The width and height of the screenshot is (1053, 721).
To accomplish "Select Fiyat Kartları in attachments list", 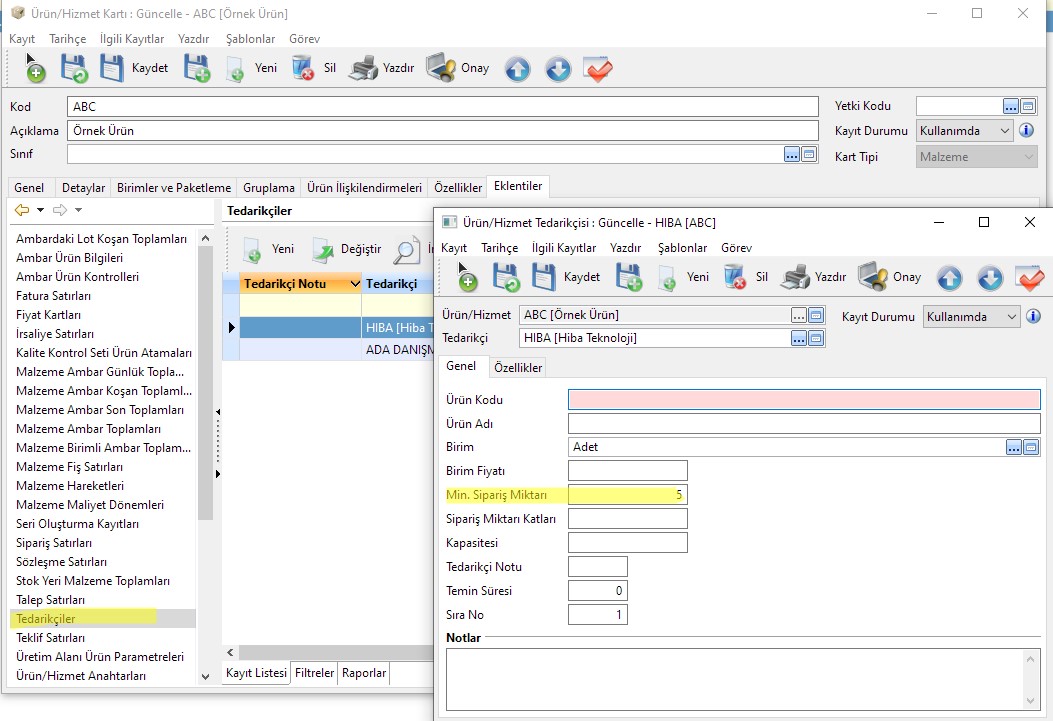I will pos(49,315).
